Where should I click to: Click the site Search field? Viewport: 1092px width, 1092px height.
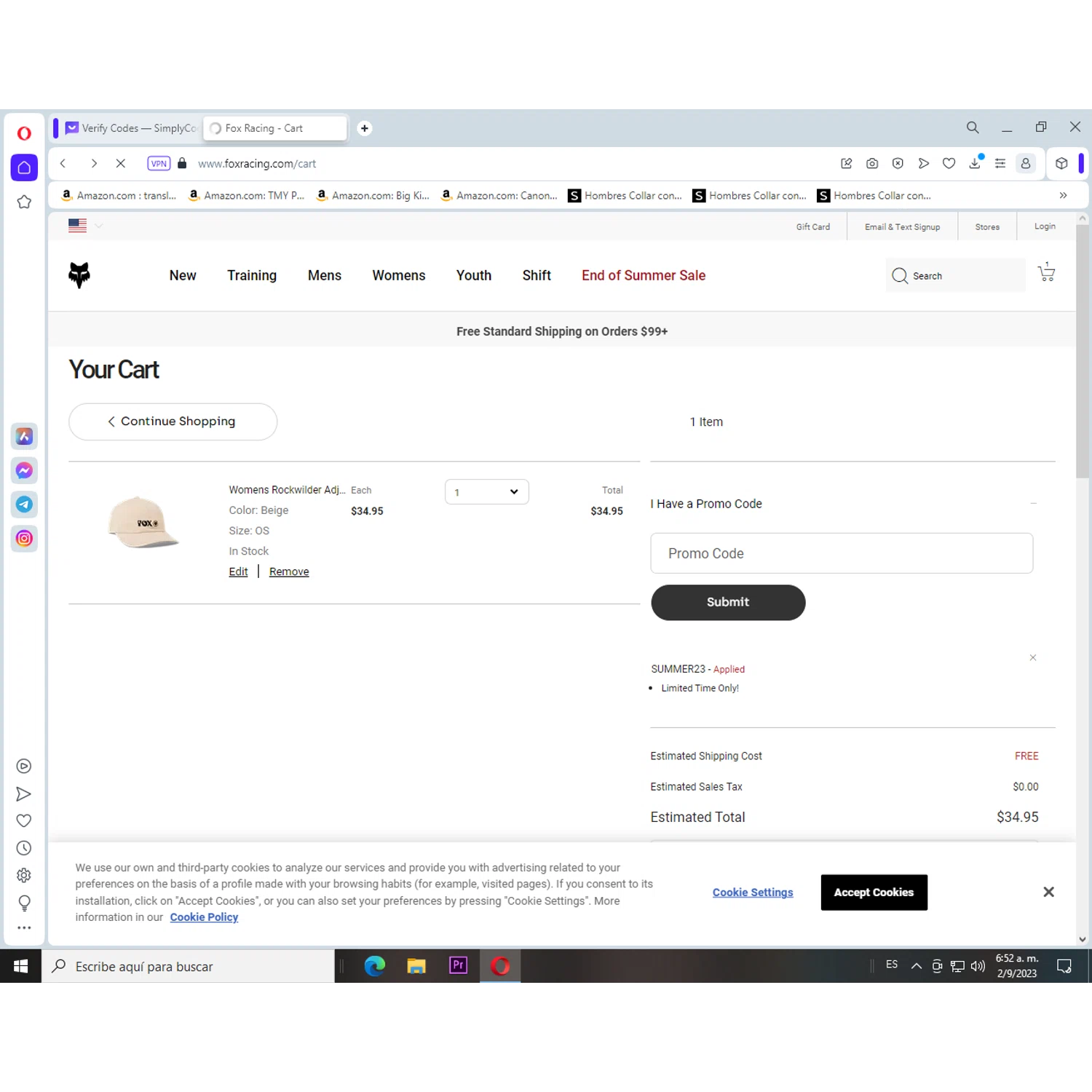click(956, 275)
